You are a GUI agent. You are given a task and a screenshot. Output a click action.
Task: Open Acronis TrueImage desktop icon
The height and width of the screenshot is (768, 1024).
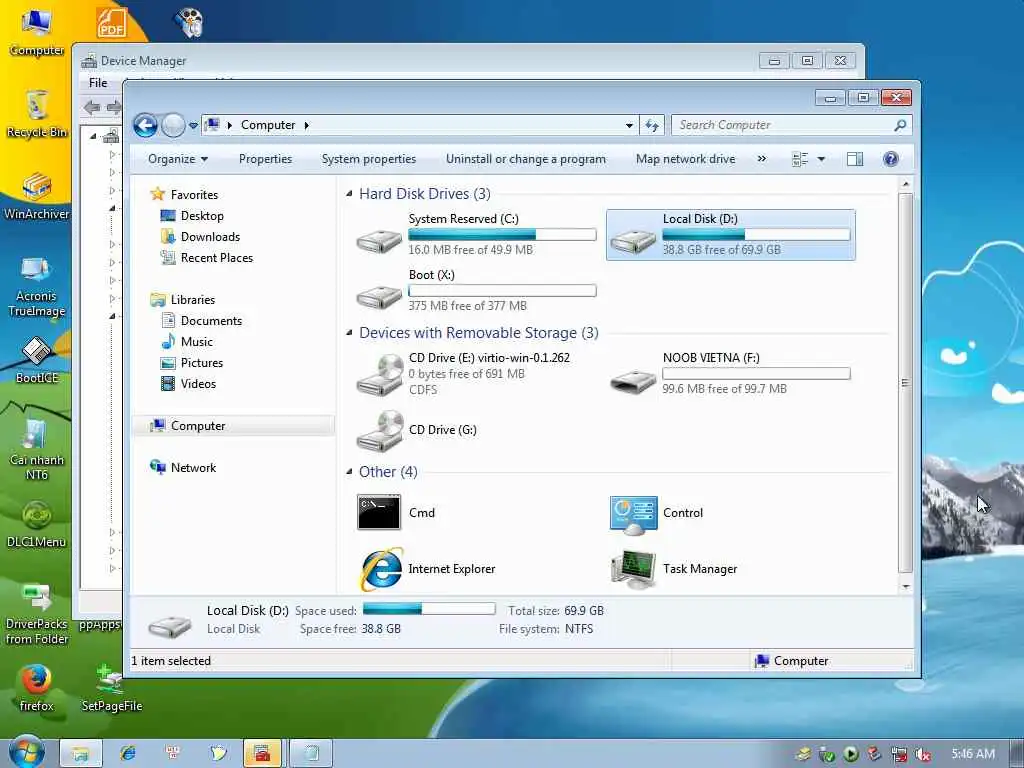[x=37, y=287]
